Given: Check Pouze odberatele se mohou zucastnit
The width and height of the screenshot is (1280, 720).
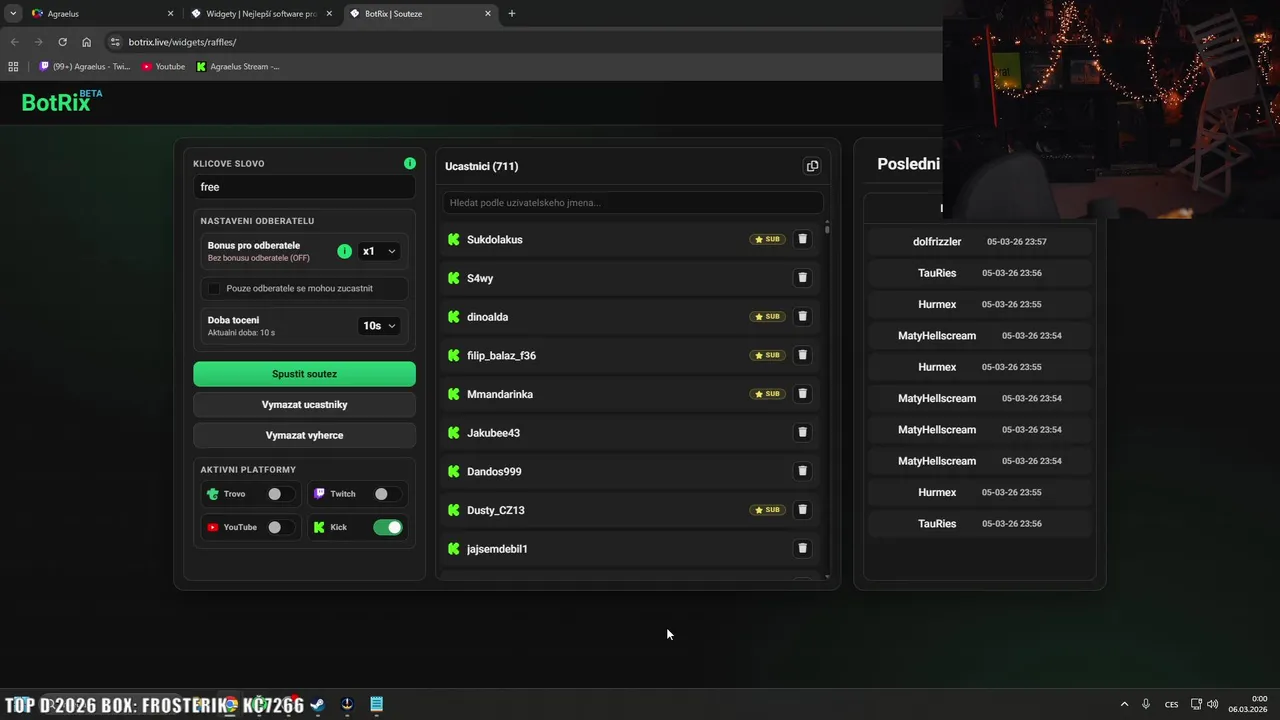Looking at the screenshot, I should click(x=214, y=288).
